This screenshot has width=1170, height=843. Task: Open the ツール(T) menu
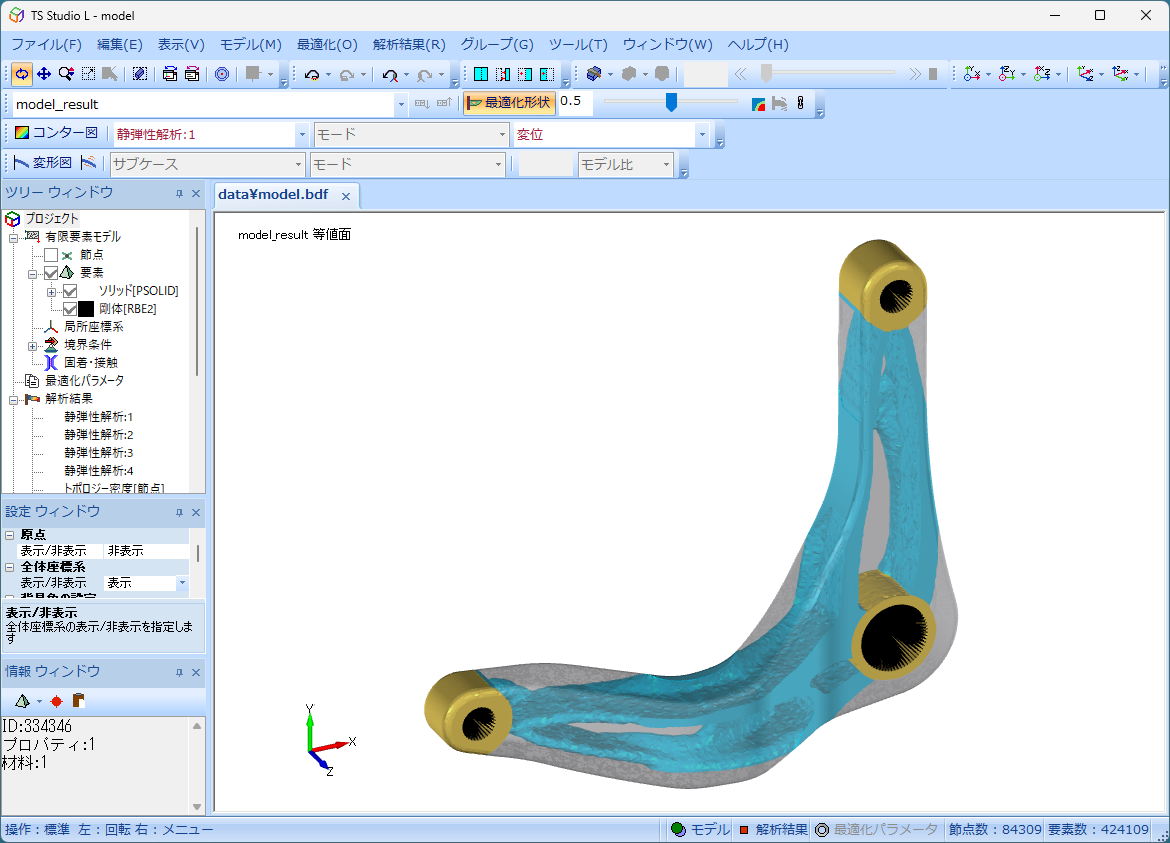(x=578, y=45)
